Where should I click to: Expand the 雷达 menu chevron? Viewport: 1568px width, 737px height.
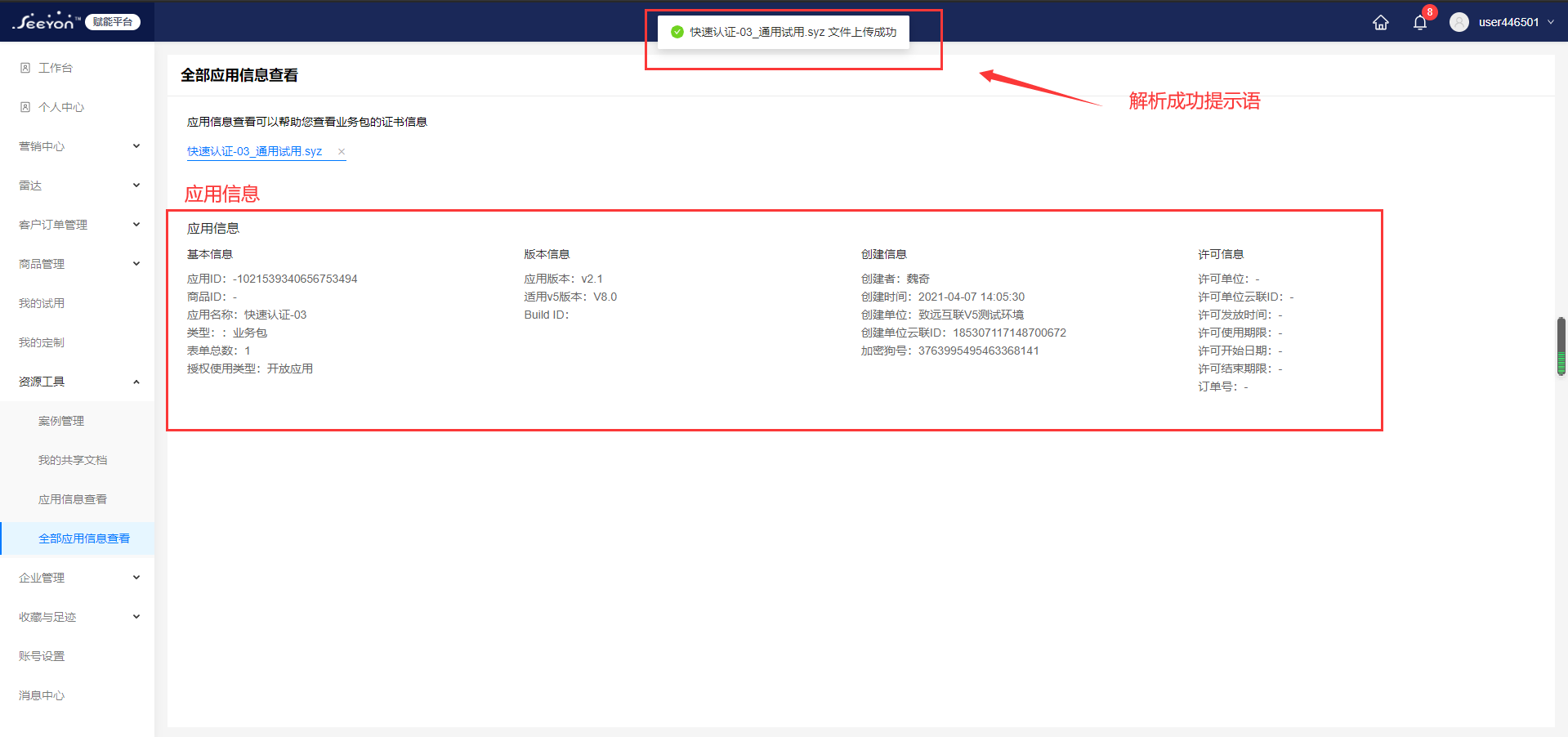click(136, 185)
